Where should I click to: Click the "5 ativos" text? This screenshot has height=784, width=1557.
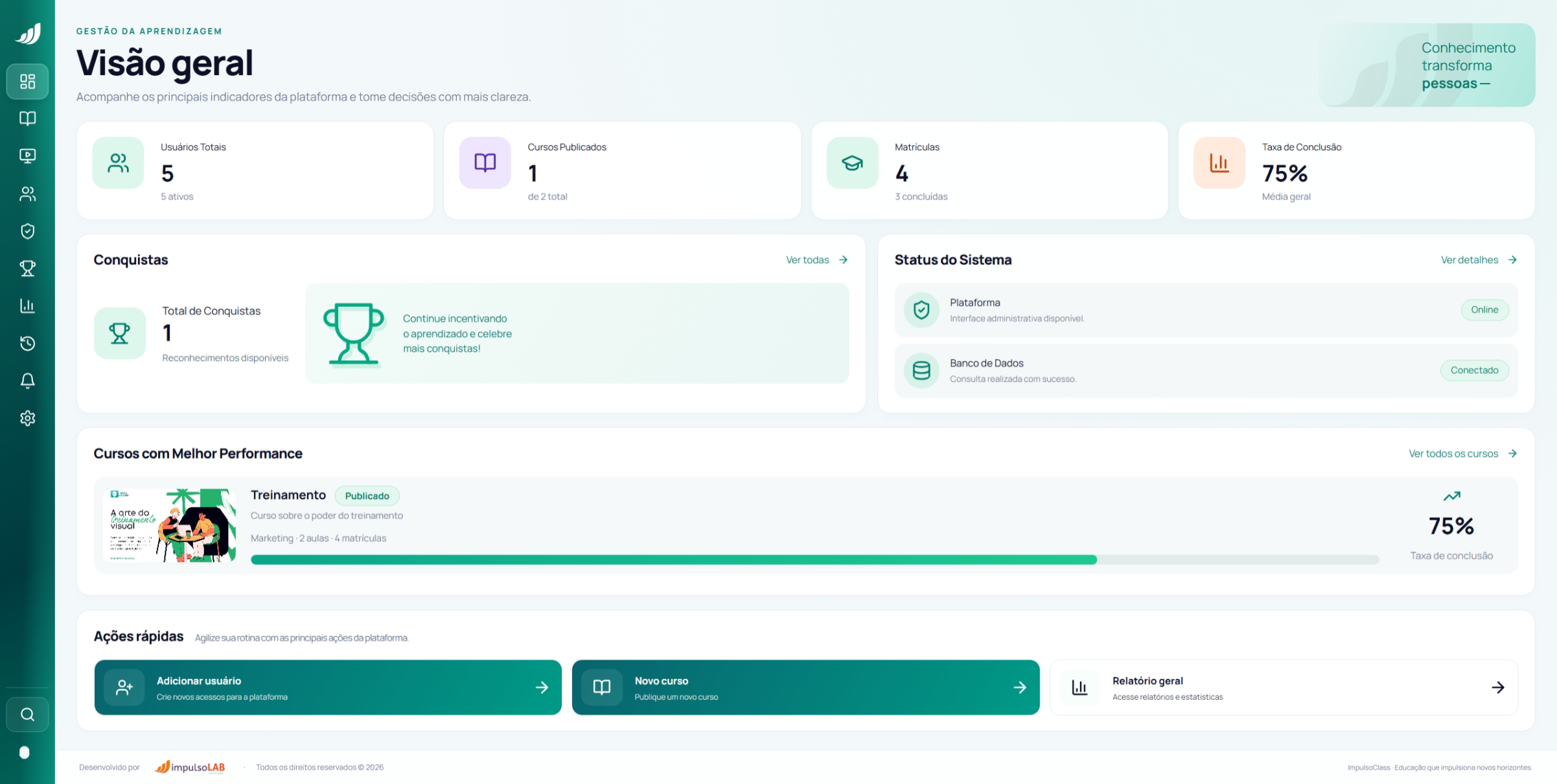click(x=177, y=196)
